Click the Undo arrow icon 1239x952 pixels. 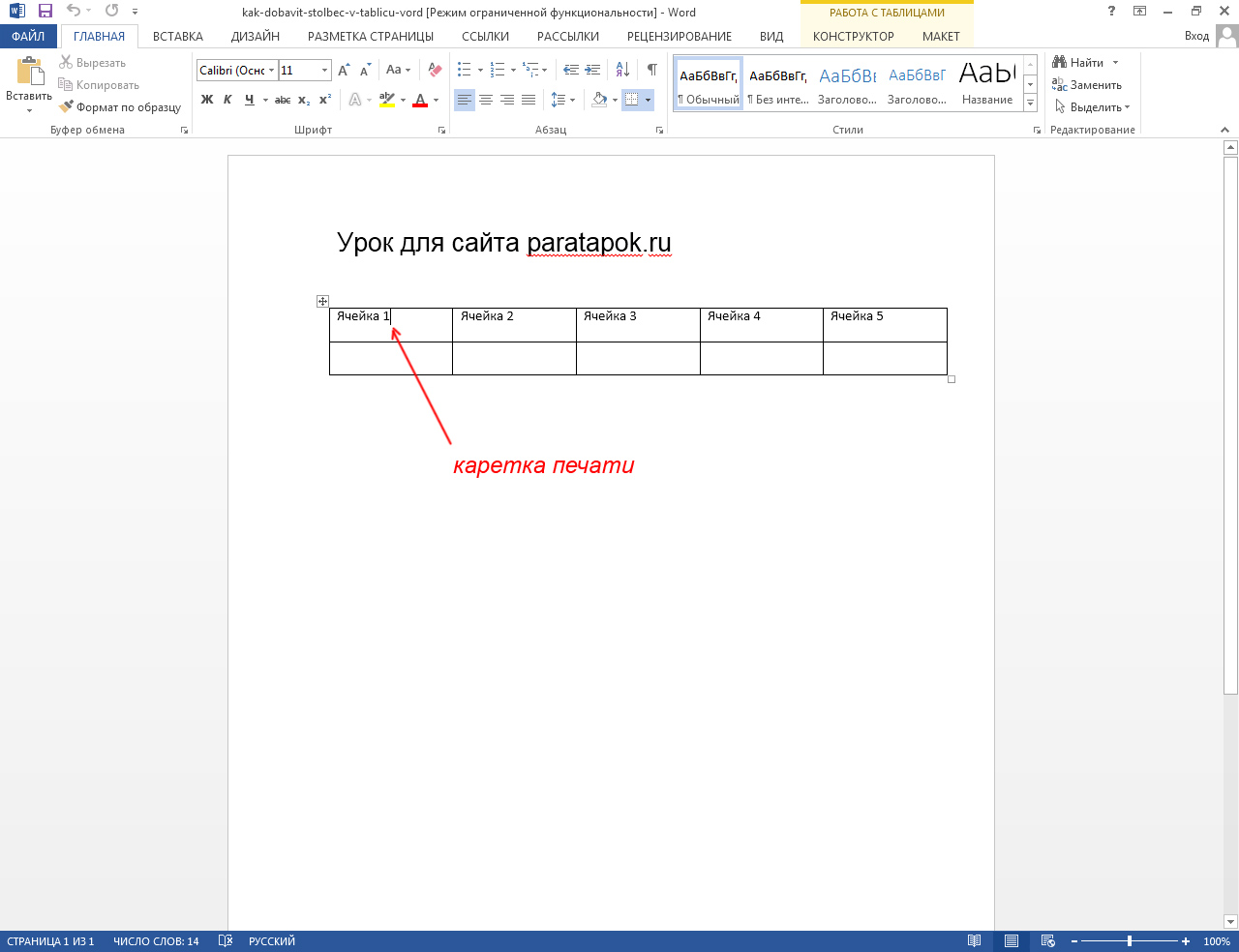pyautogui.click(x=74, y=12)
